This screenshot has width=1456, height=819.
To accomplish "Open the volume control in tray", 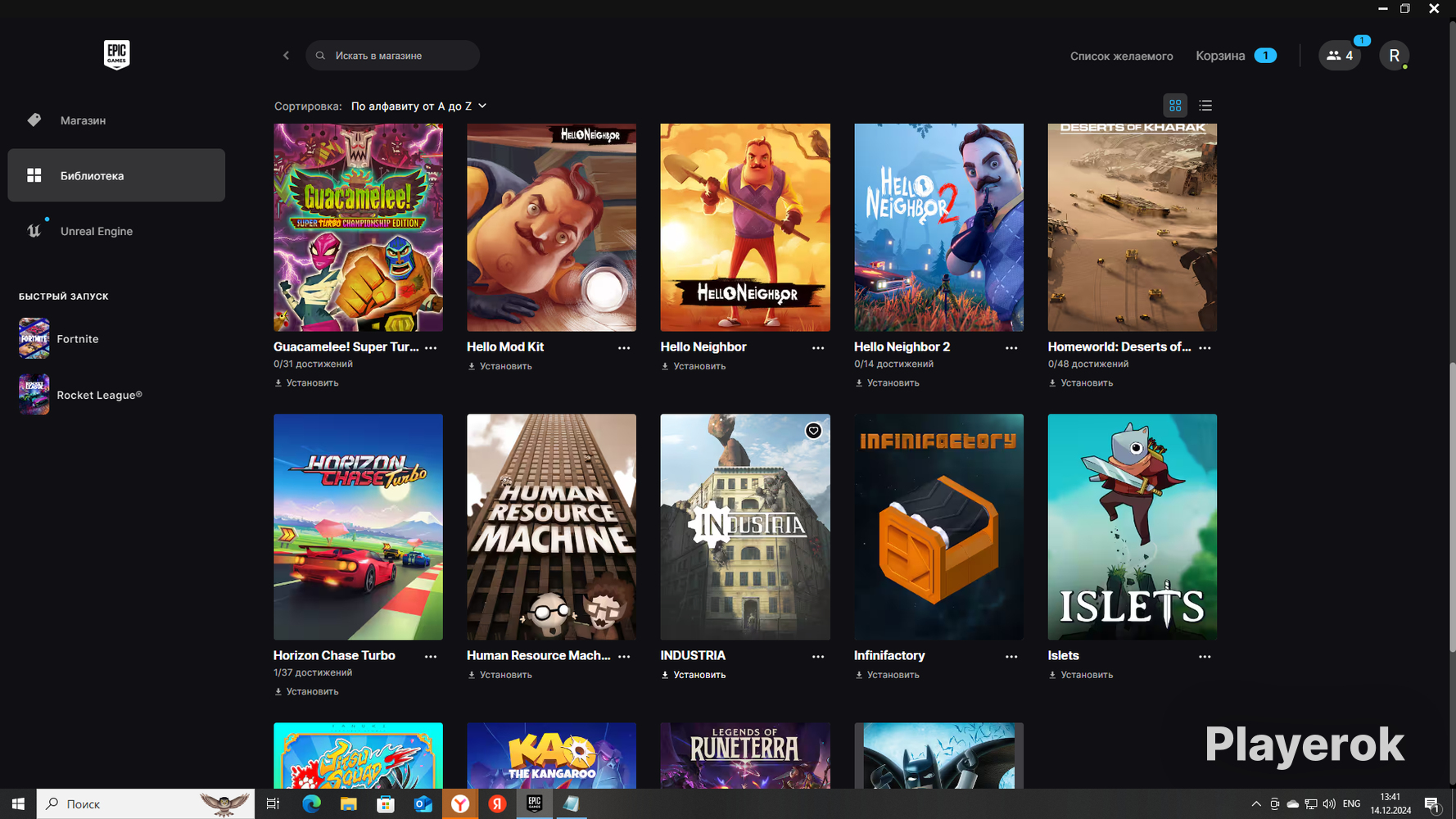I will (1328, 804).
